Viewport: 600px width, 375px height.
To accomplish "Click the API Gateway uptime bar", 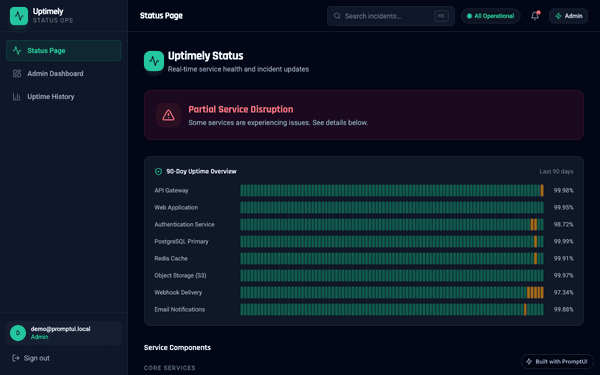I will [x=392, y=191].
